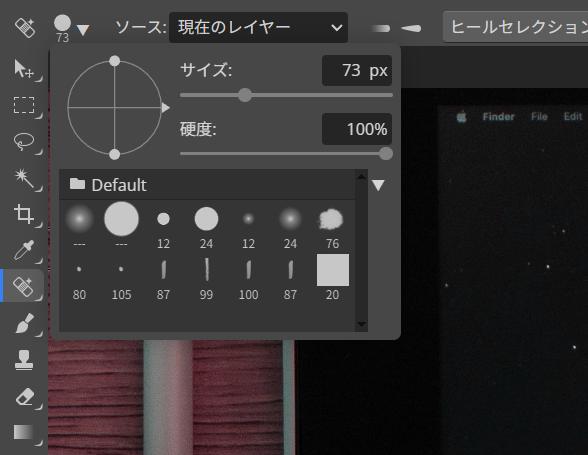
Task: Click the healing brush icon in options bar
Action: click(x=25, y=27)
